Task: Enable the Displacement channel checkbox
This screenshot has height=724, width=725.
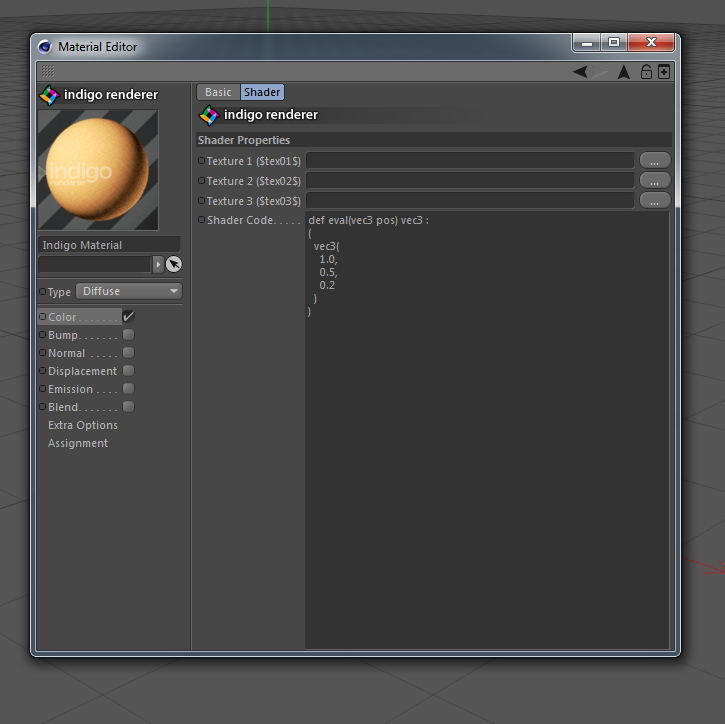Action: pyautogui.click(x=129, y=370)
